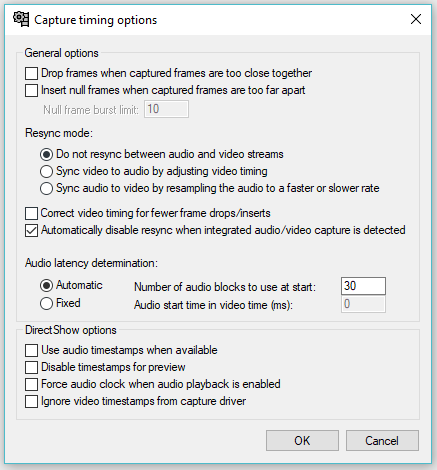Image resolution: width=437 pixels, height=470 pixels.
Task: Confirm settings with the OK button
Action: (302, 441)
